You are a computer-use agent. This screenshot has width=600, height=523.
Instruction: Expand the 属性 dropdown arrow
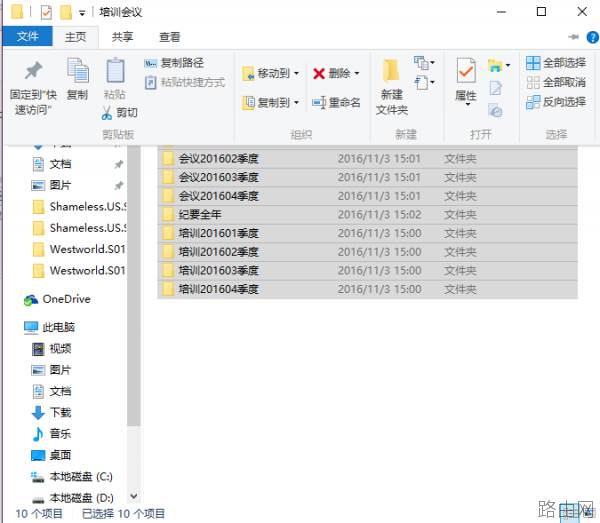tap(467, 104)
